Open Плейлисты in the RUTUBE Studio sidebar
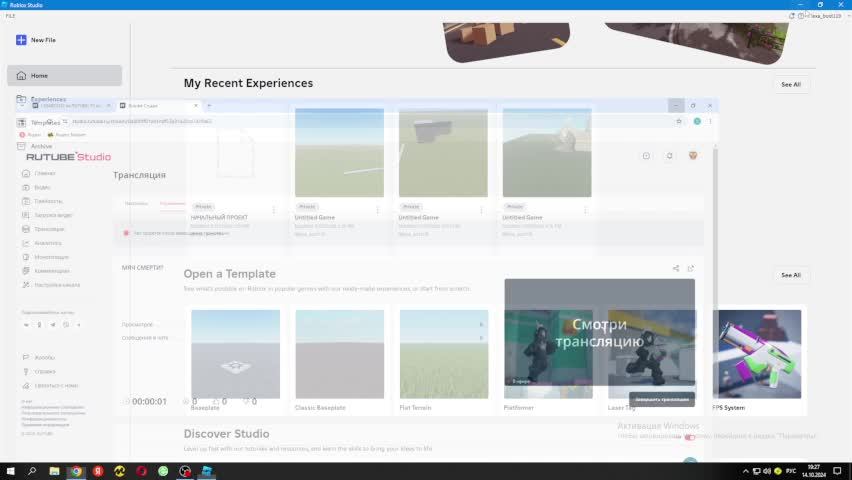Screen dimensions: 852x480 point(48,201)
